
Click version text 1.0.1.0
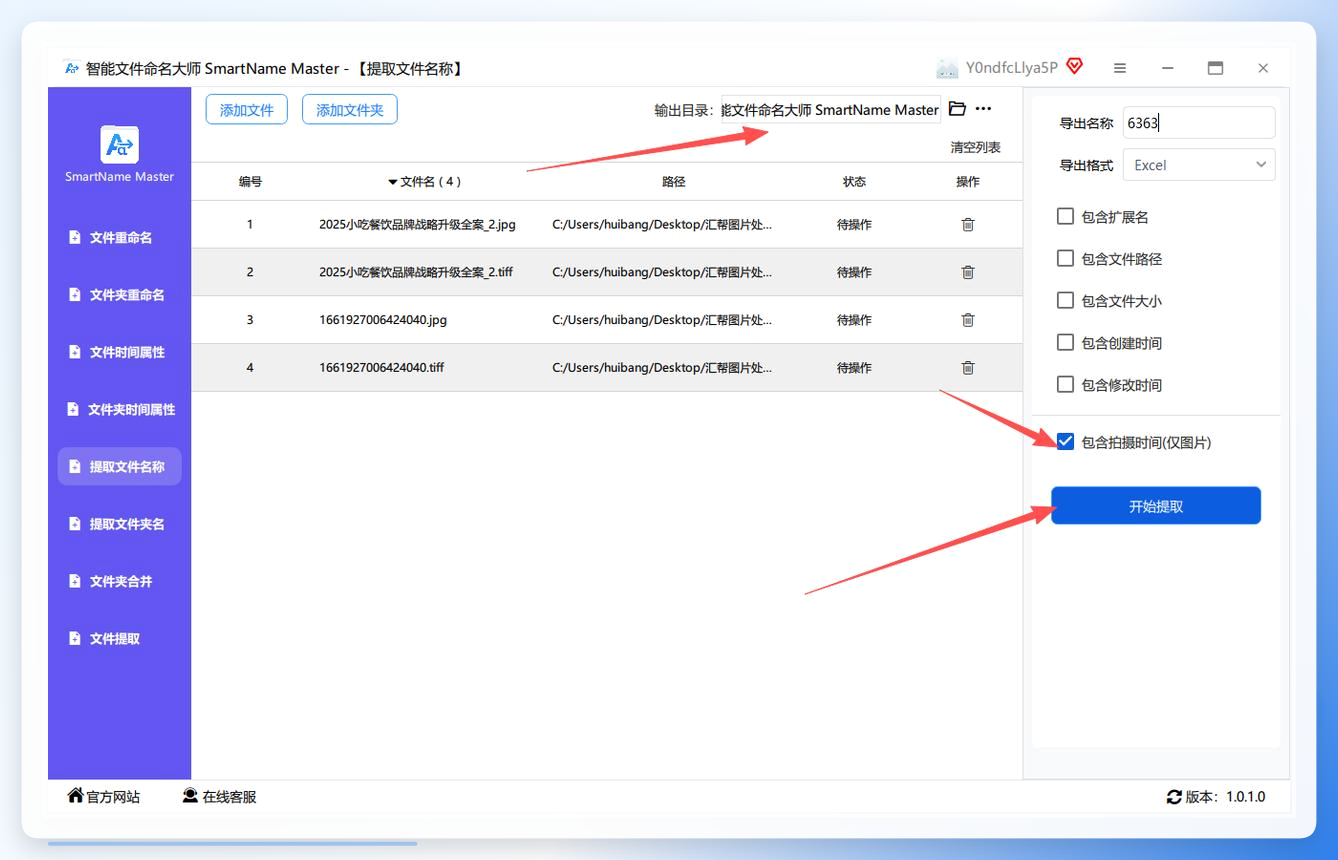tap(1245, 797)
